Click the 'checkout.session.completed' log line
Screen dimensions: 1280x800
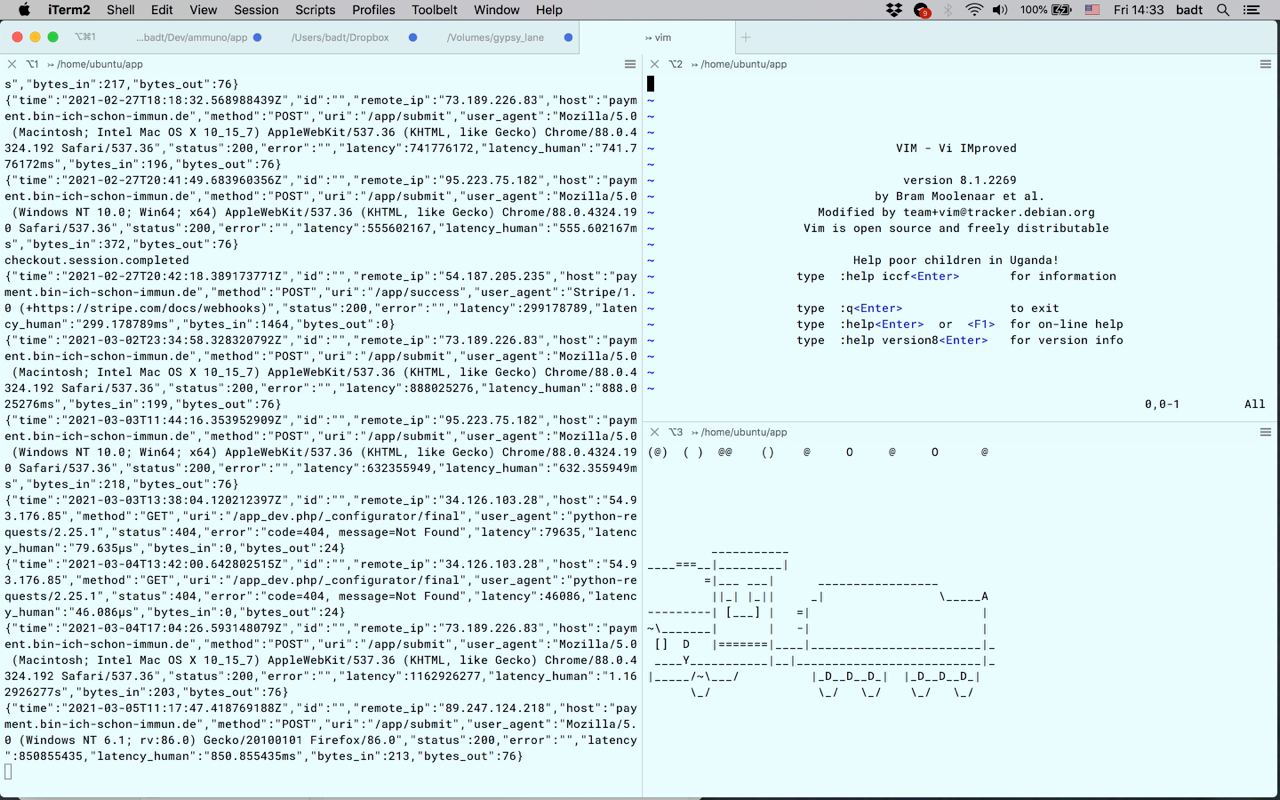pos(96,260)
